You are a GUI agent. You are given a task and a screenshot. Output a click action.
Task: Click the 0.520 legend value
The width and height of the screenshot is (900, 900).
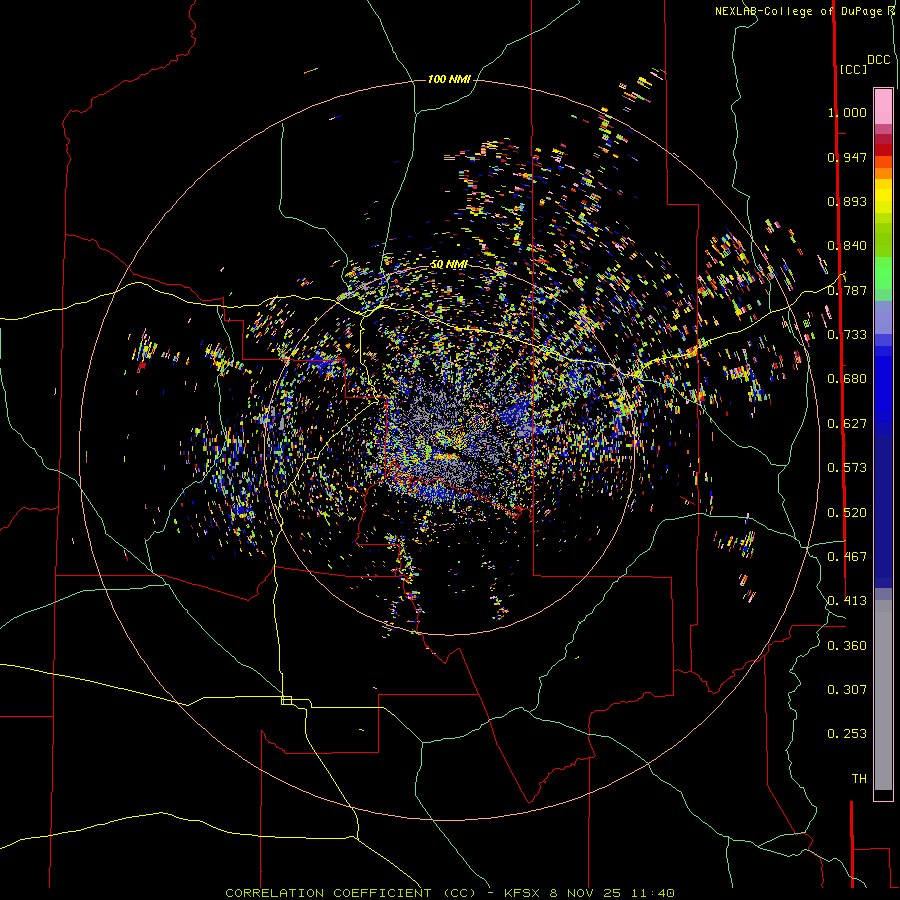847,513
